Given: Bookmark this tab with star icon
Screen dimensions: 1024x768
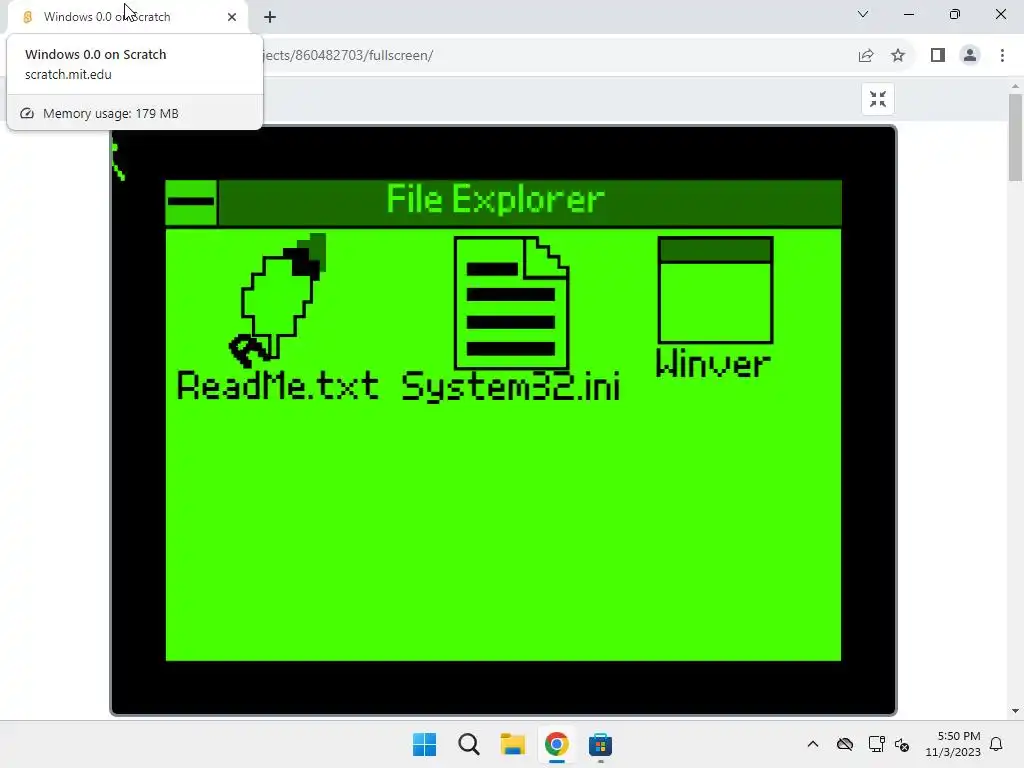Looking at the screenshot, I should pyautogui.click(x=898, y=56).
